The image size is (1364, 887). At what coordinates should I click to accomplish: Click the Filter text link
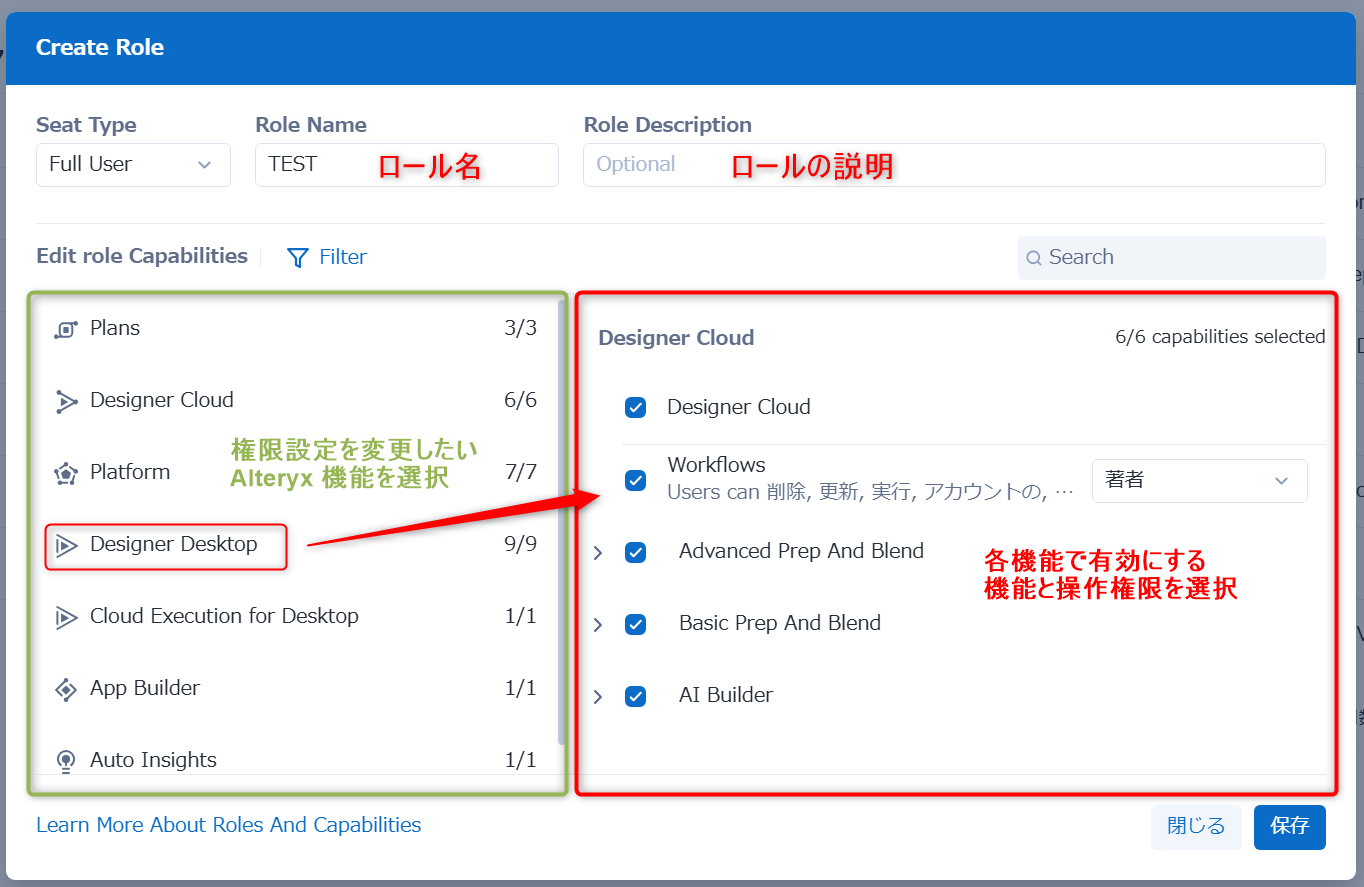343,257
